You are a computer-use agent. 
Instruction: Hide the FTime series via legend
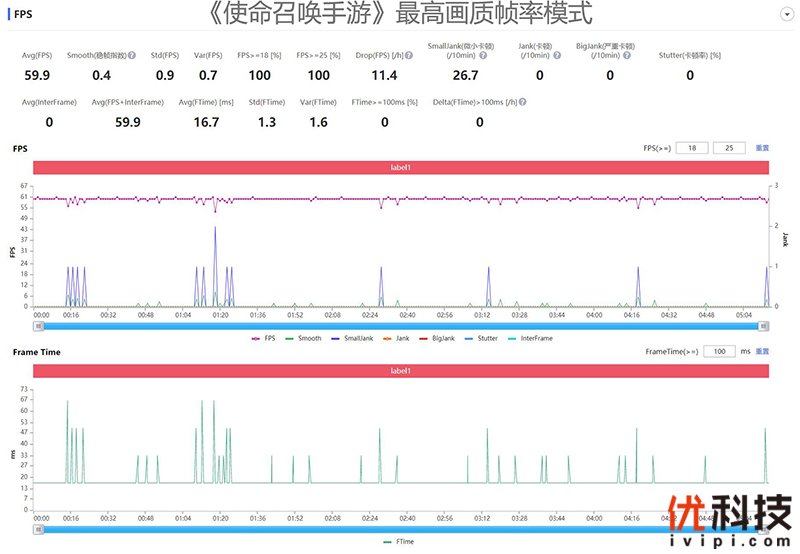coord(400,541)
